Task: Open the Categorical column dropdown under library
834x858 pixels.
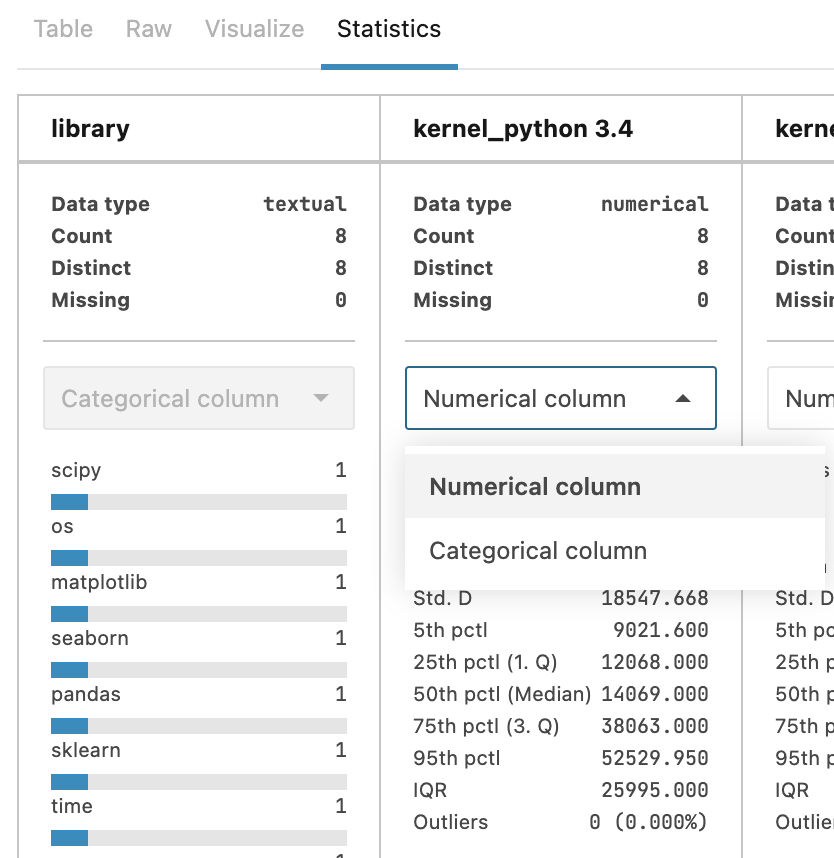Action: pyautogui.click(x=198, y=398)
